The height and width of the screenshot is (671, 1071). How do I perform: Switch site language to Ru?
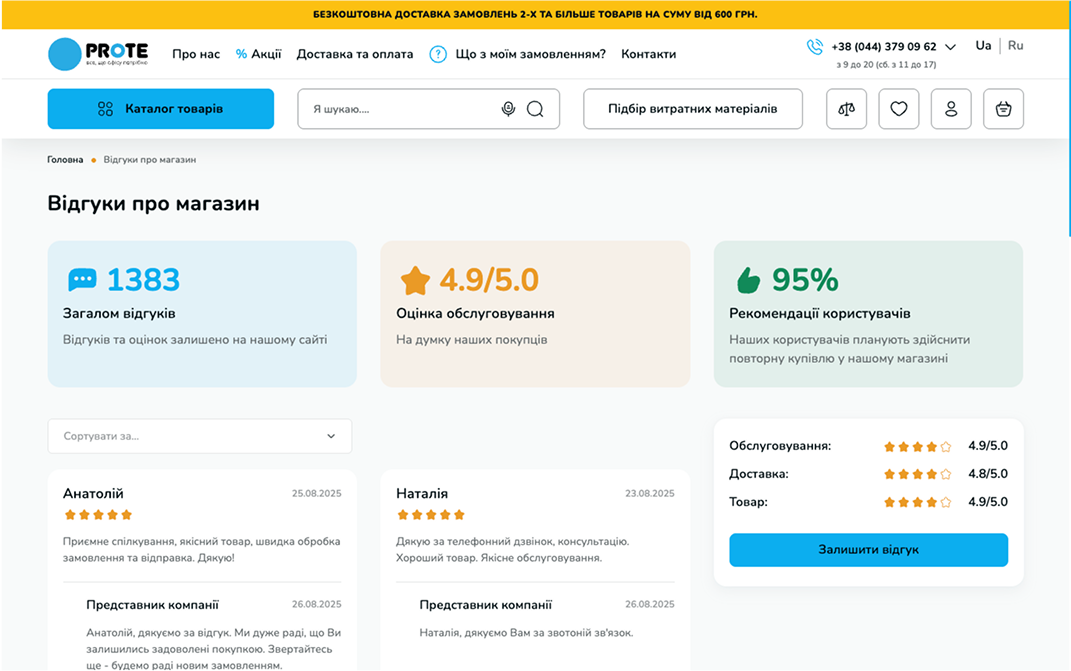click(1015, 46)
